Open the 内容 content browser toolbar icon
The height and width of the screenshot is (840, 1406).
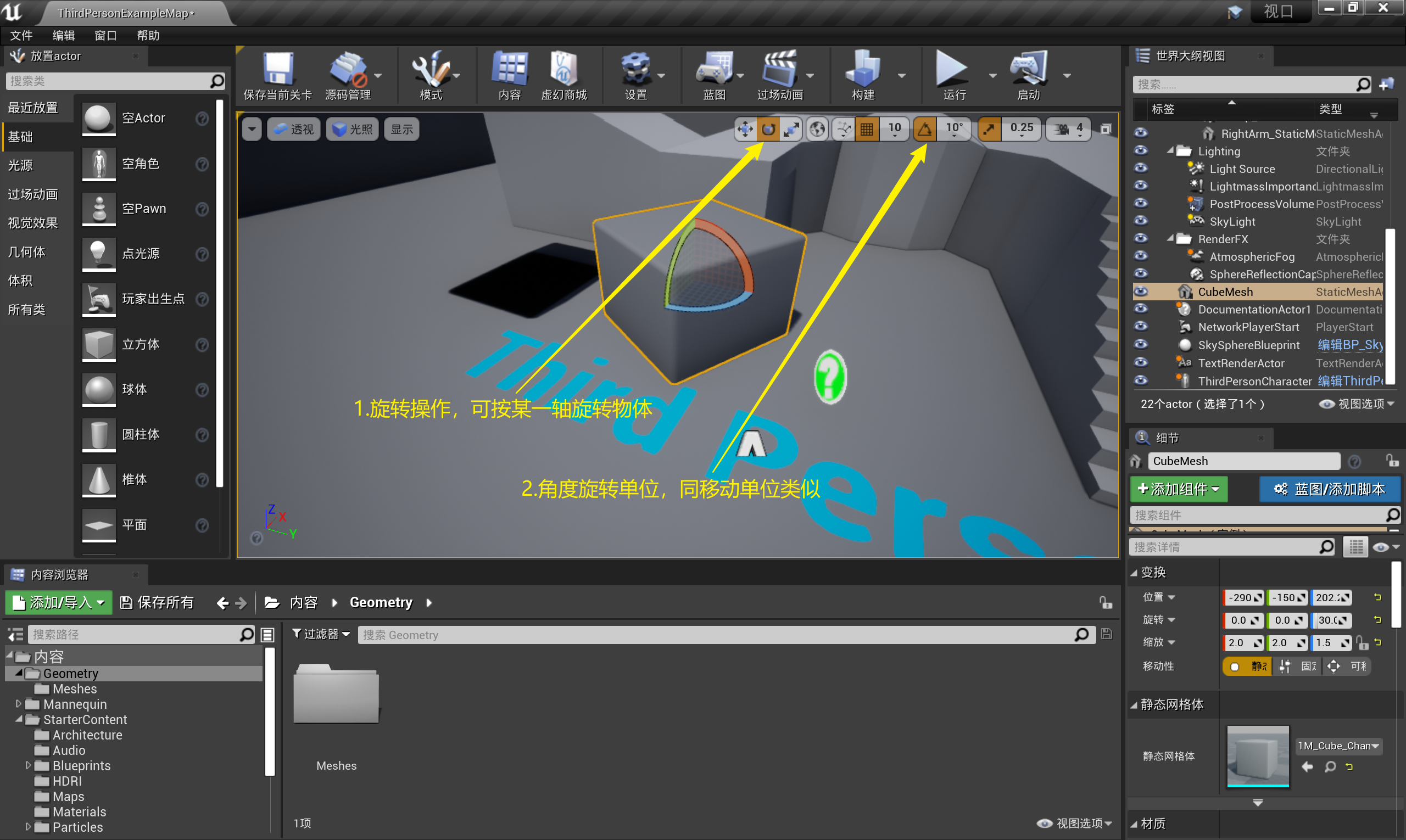click(509, 70)
